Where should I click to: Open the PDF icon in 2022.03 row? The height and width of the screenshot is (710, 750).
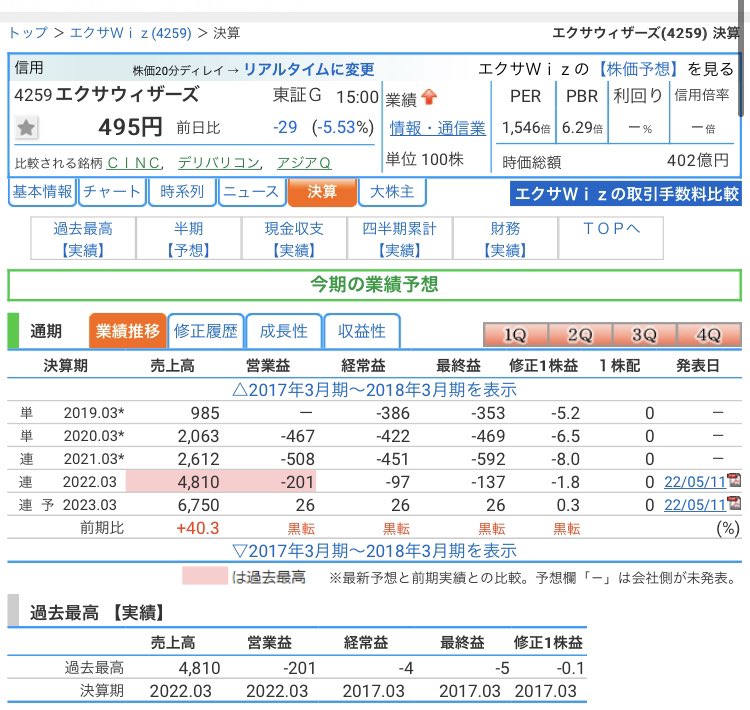[733, 479]
